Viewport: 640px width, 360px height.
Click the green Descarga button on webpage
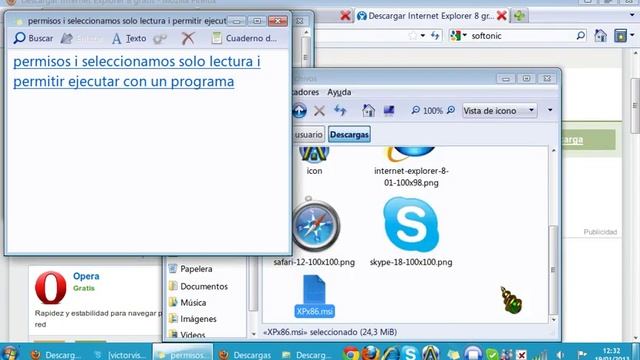pyautogui.click(x=589, y=140)
